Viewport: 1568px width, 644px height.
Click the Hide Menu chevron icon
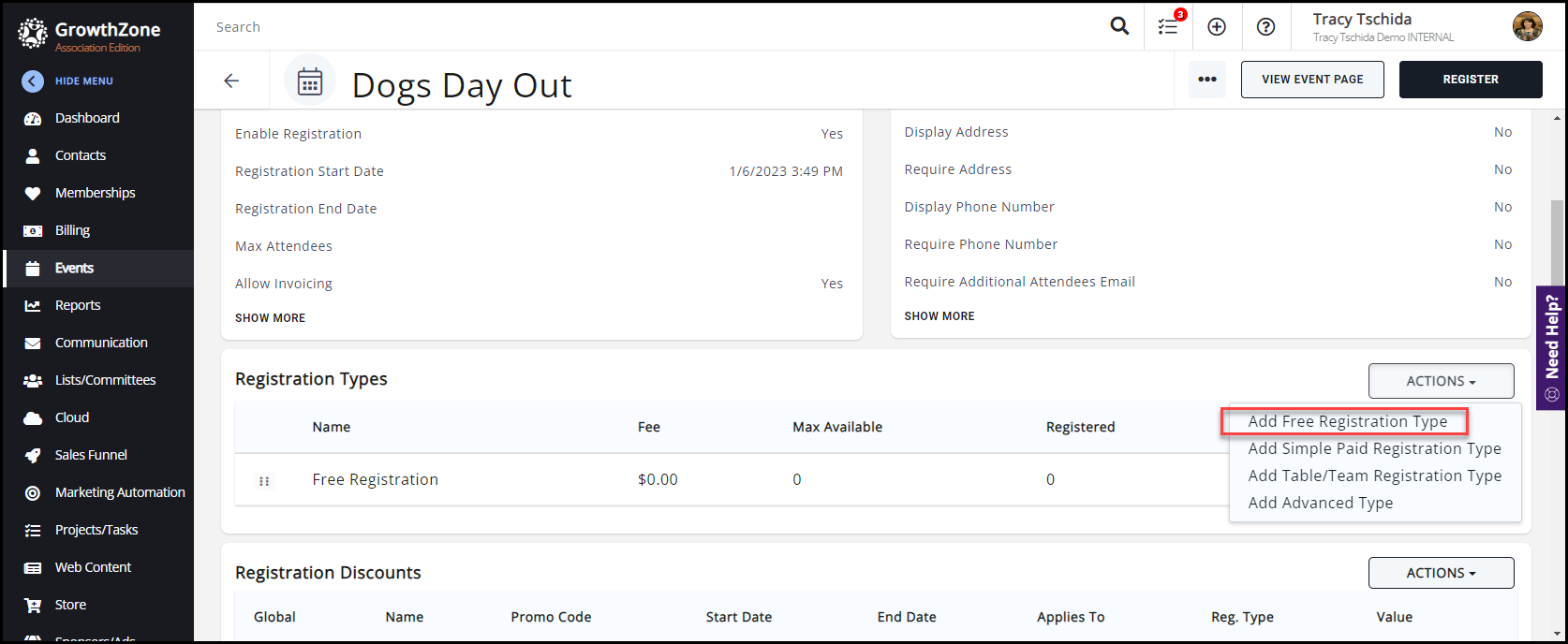(x=33, y=81)
